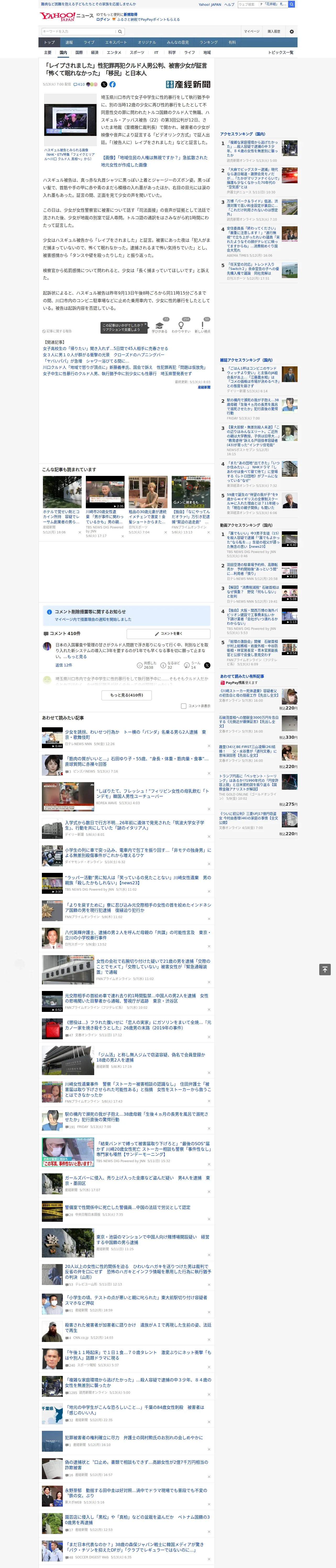
Task: Click the うーん reaction on comment
Action: pyautogui.click(x=187, y=665)
